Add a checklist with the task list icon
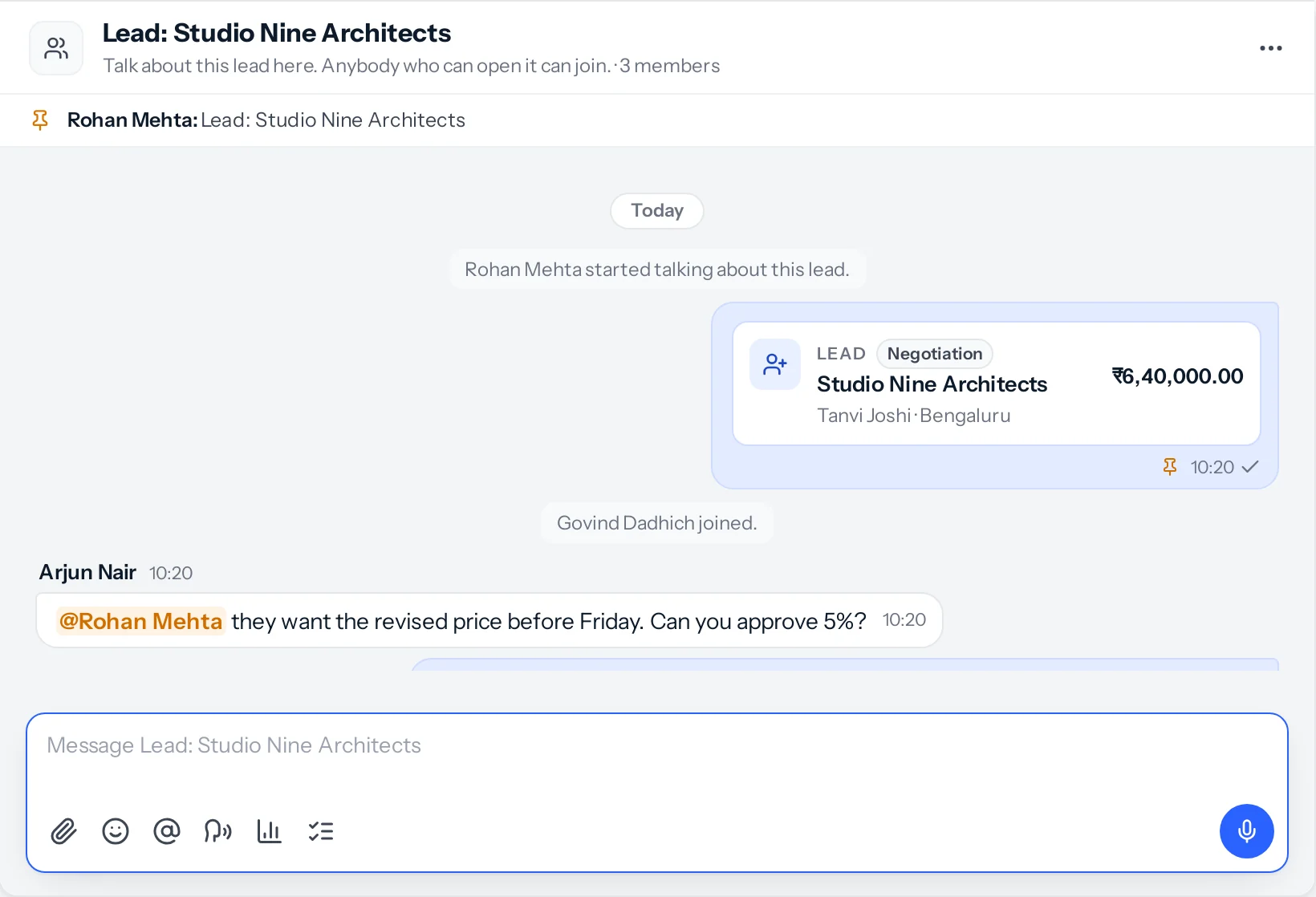1316x897 pixels. 321,831
